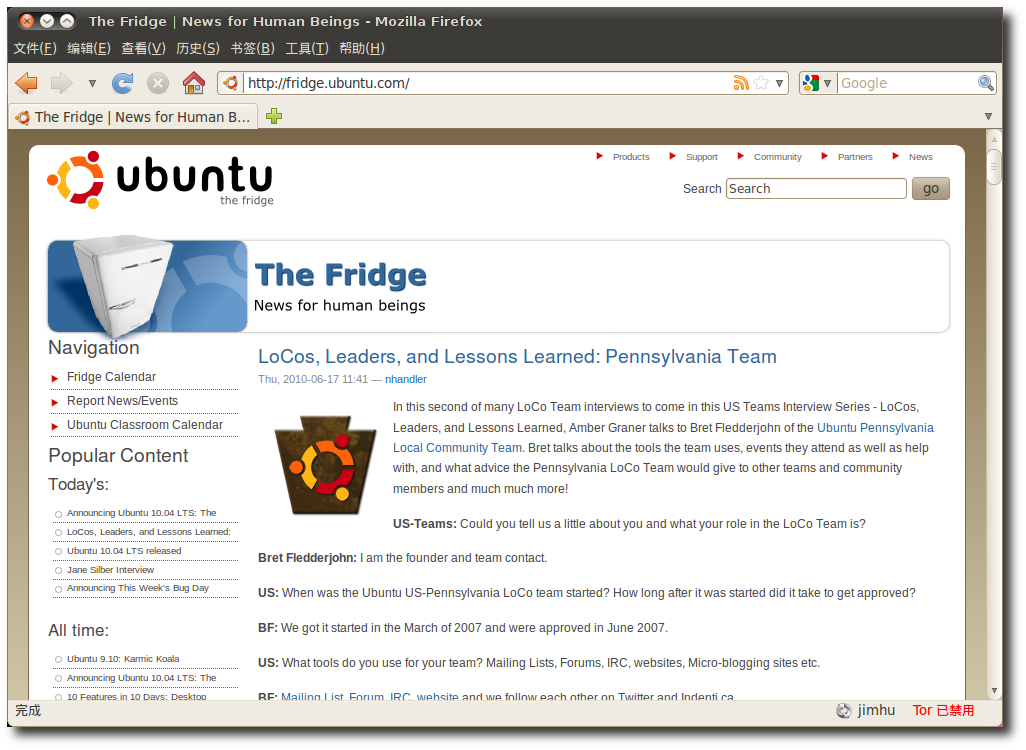Reload the page with the refresh icon
Image resolution: width=1026 pixels, height=750 pixels.
point(122,83)
